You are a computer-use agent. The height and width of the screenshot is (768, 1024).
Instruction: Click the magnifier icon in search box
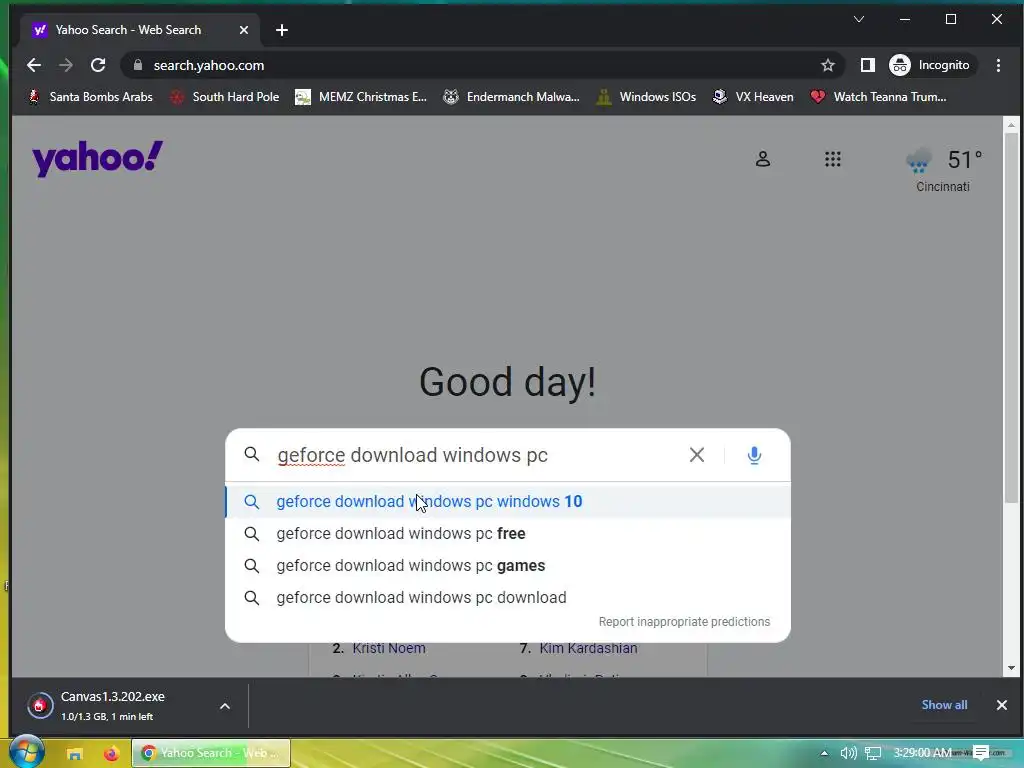pos(251,455)
